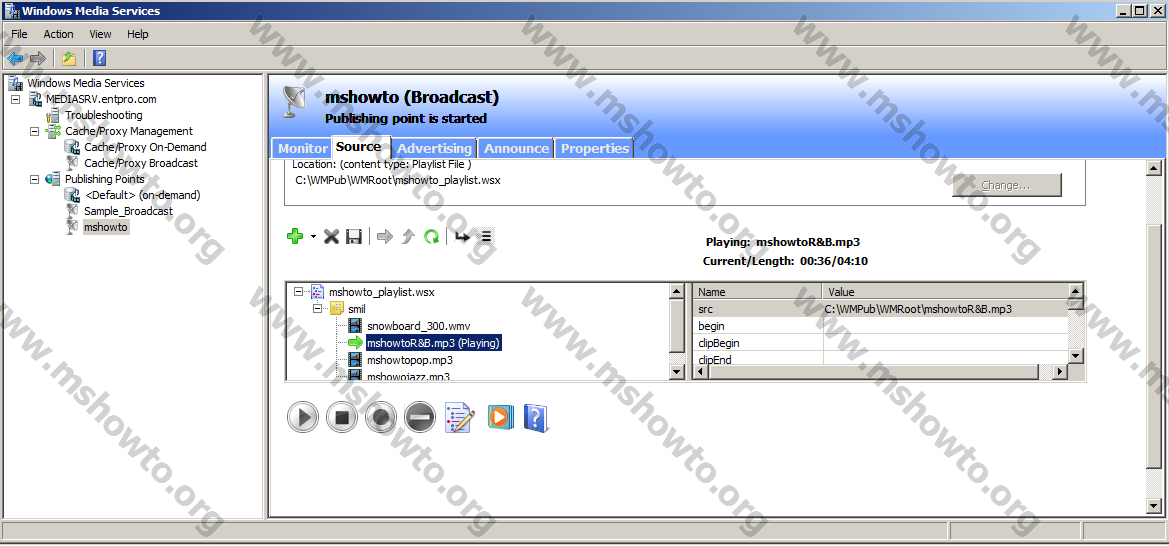
Task: Open the Properties tab
Action: pyautogui.click(x=594, y=148)
